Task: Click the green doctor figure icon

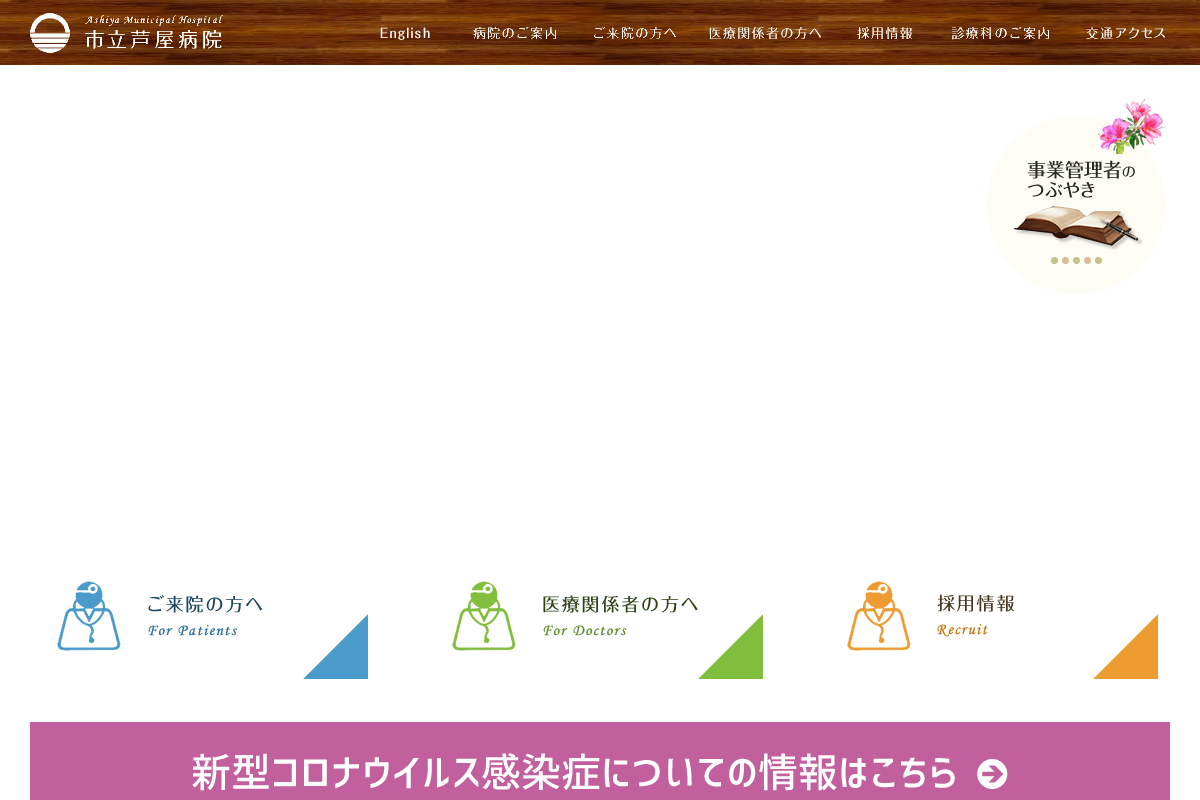Action: (x=484, y=616)
